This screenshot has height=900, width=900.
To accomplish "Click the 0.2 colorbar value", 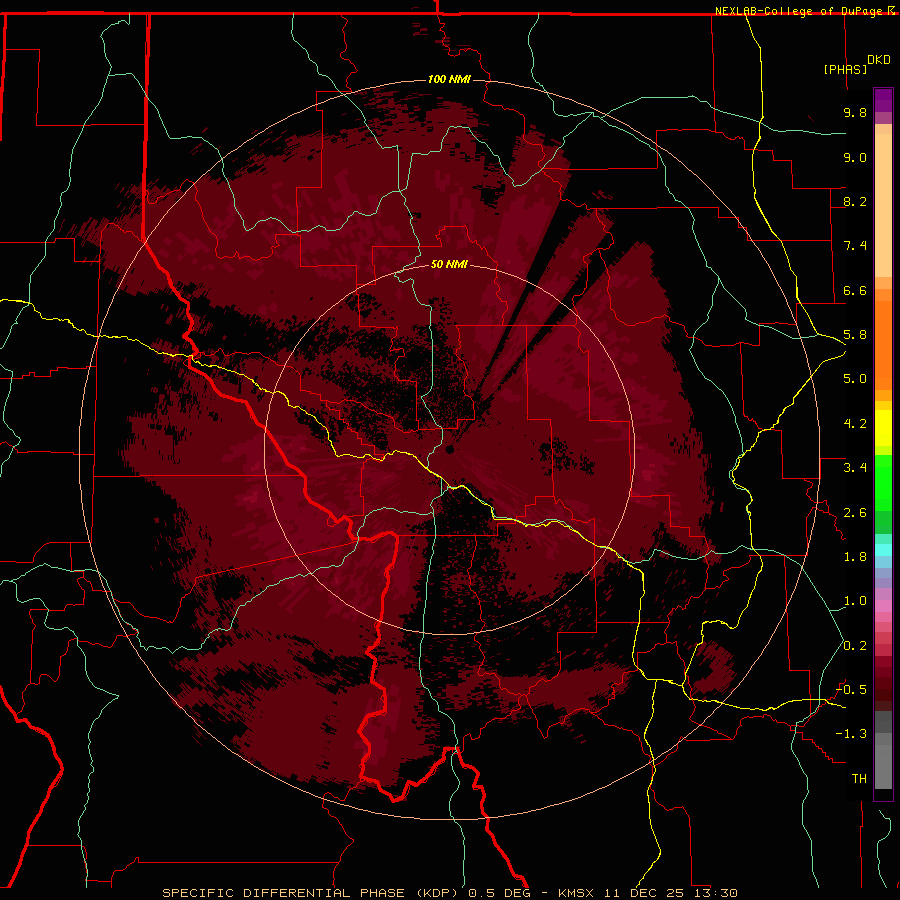I will click(855, 646).
